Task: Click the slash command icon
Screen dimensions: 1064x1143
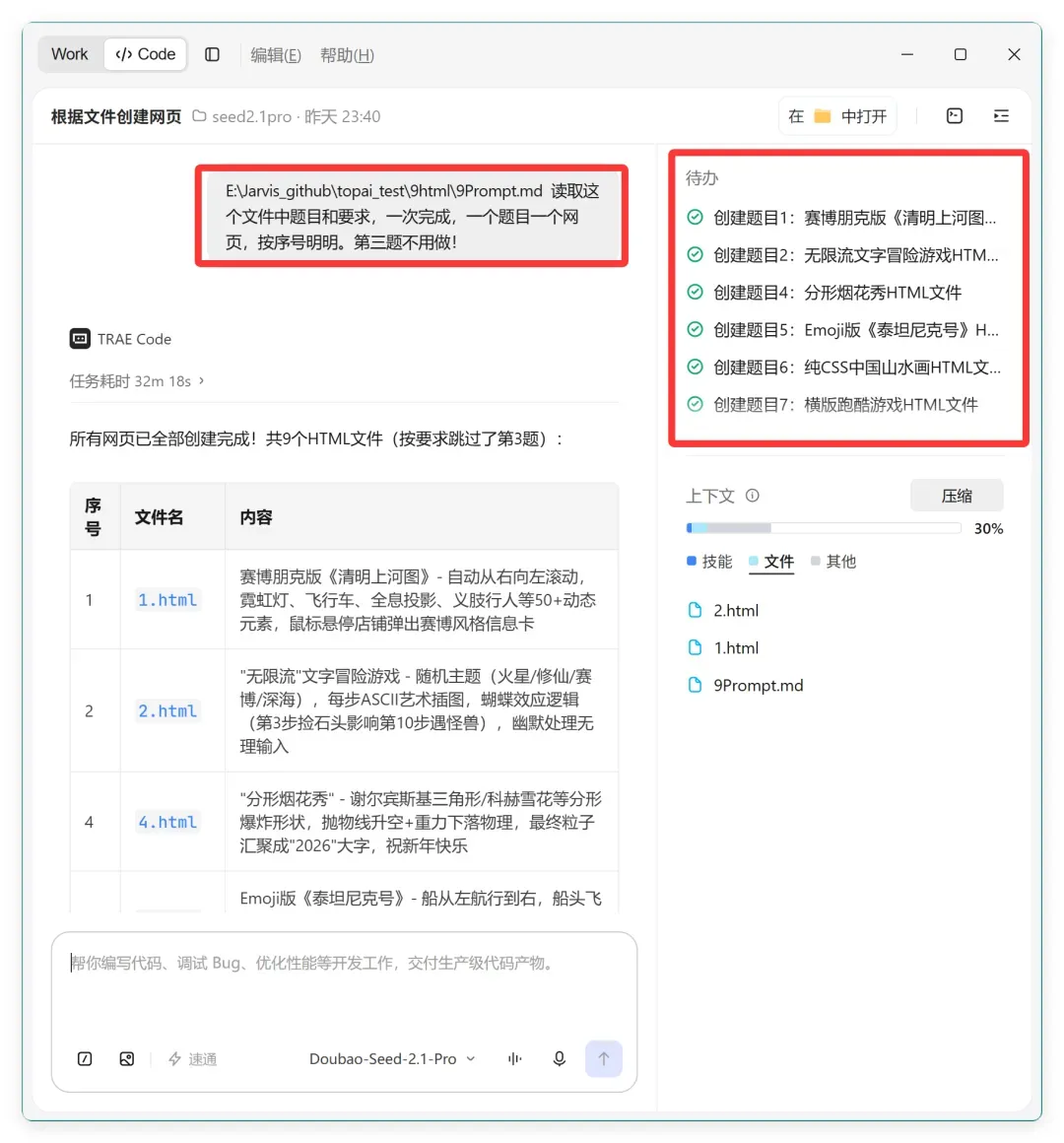Action: point(85,1058)
